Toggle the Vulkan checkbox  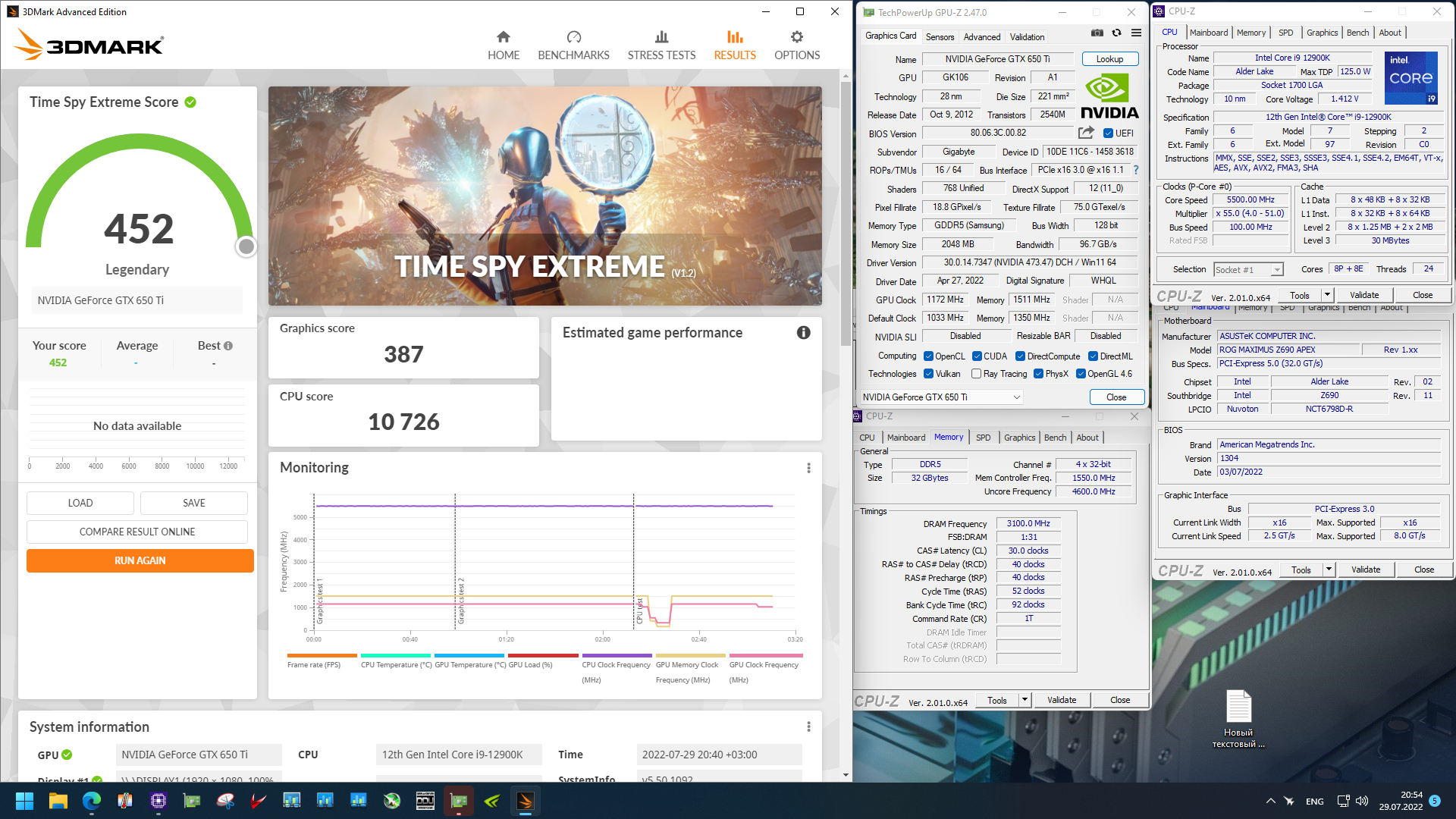click(928, 374)
